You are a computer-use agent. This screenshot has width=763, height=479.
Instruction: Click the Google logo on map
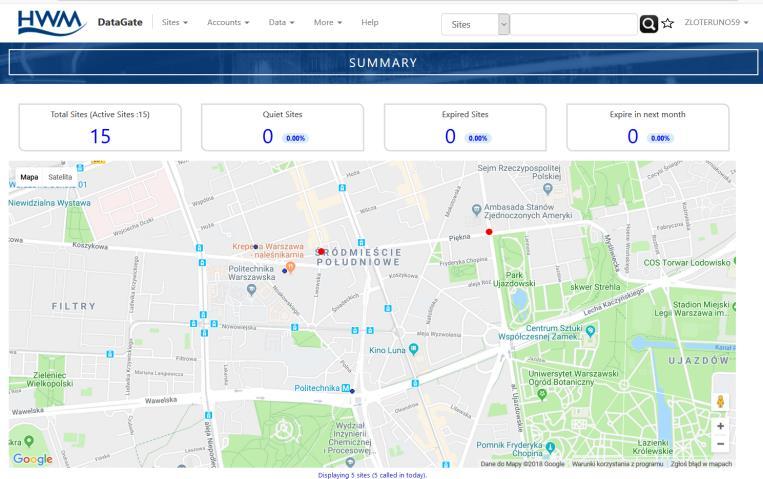[x=33, y=459]
